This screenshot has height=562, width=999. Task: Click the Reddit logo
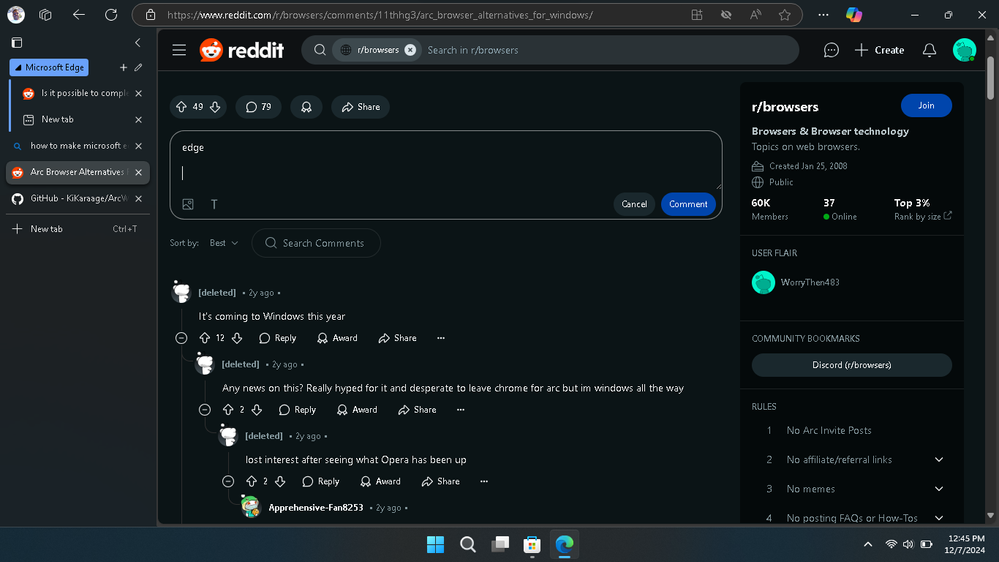pos(241,50)
